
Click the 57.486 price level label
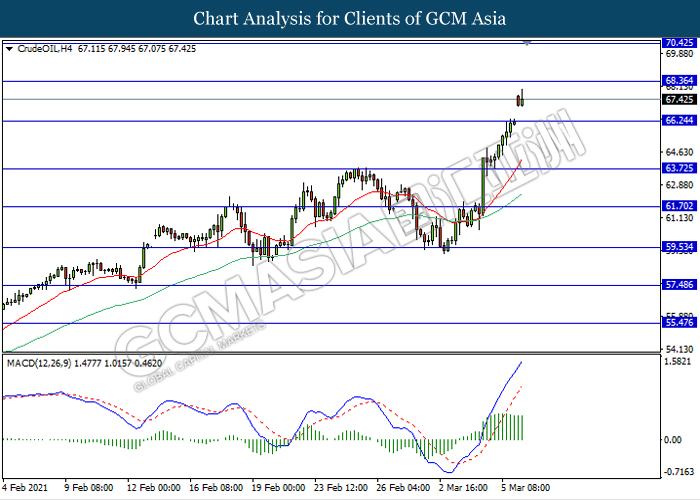coord(679,285)
